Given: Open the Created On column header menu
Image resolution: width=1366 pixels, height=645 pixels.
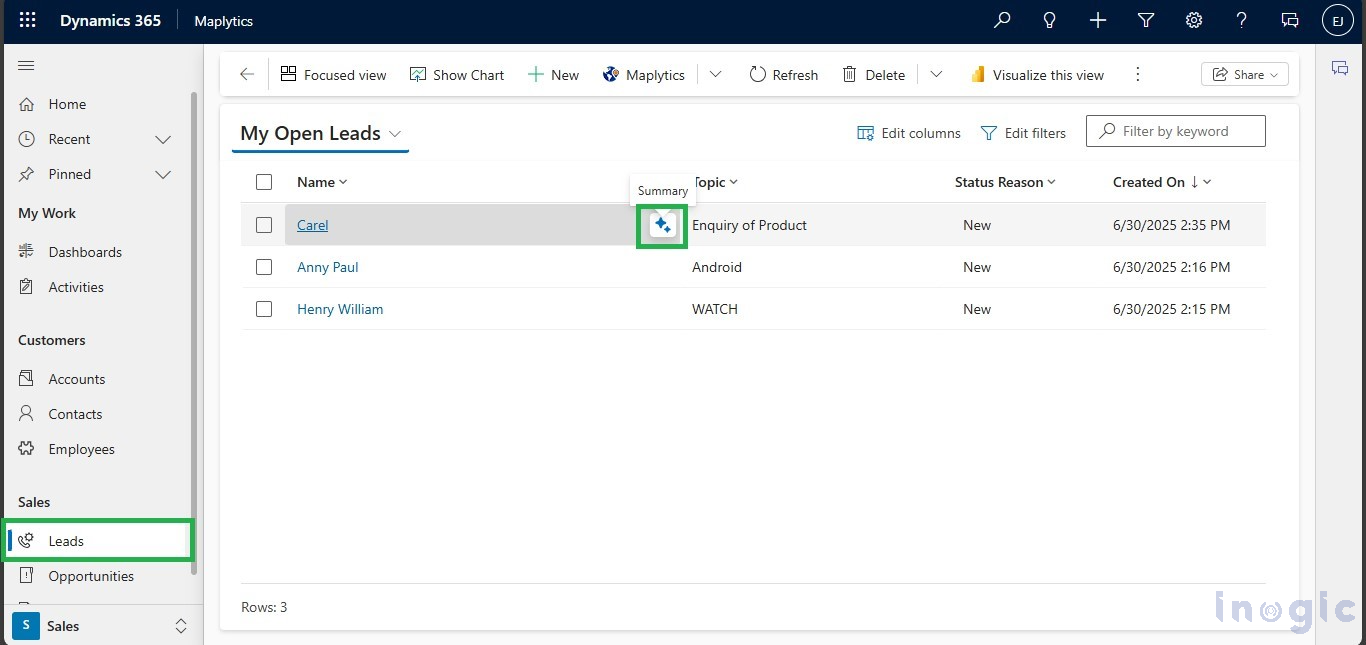Looking at the screenshot, I should click(x=1162, y=182).
